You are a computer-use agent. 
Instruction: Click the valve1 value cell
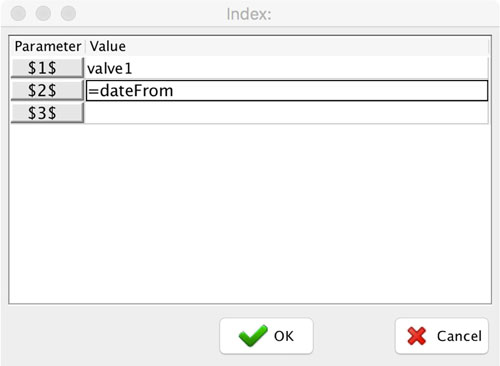pos(287,68)
